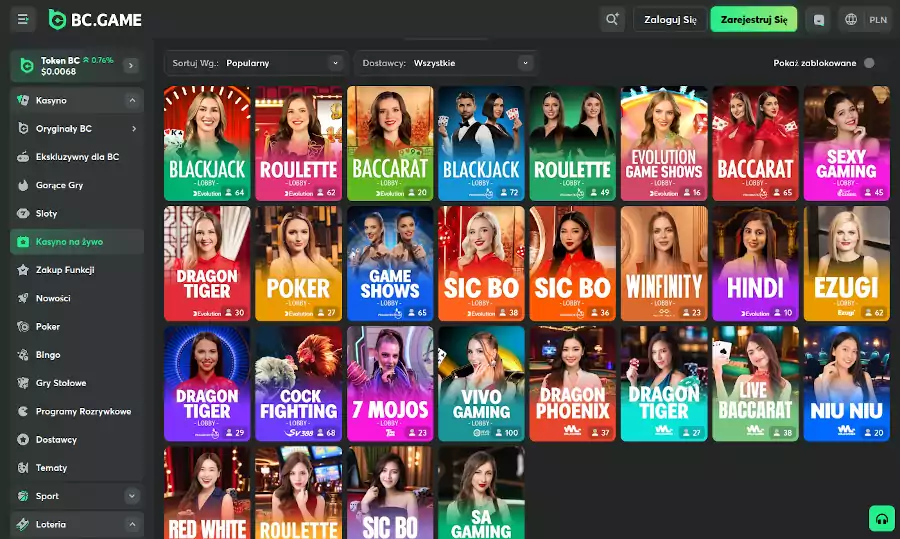Click the Token BC arrow icon
Image resolution: width=900 pixels, height=539 pixels.
131,66
